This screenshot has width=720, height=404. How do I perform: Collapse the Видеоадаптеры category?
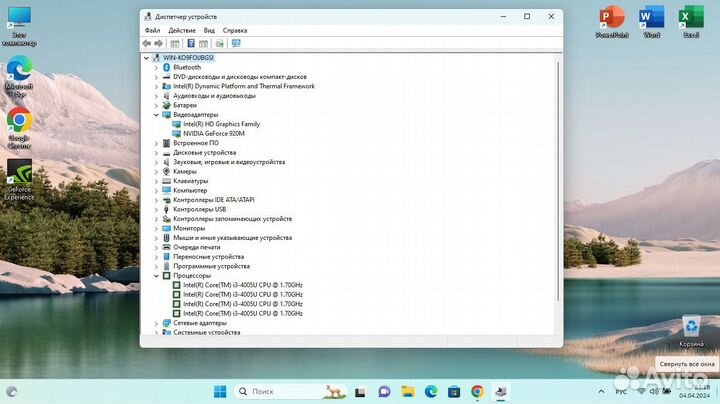pyautogui.click(x=156, y=115)
